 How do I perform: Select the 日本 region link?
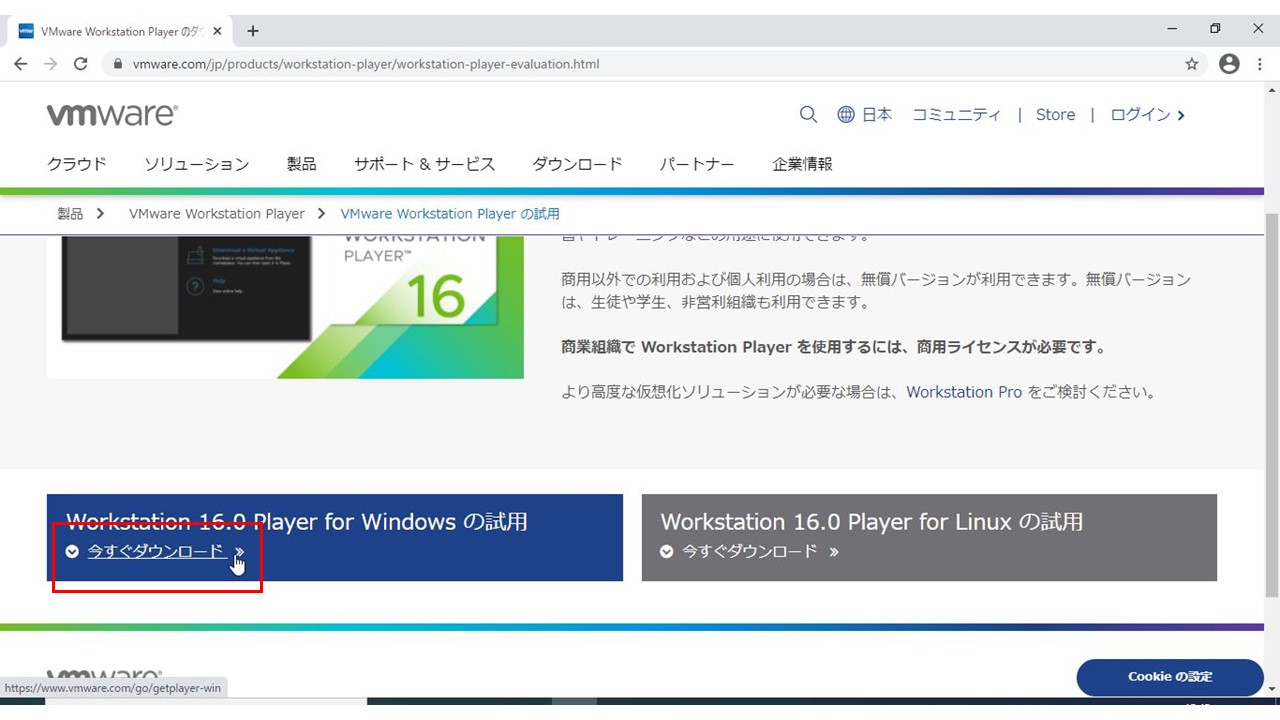click(x=877, y=114)
